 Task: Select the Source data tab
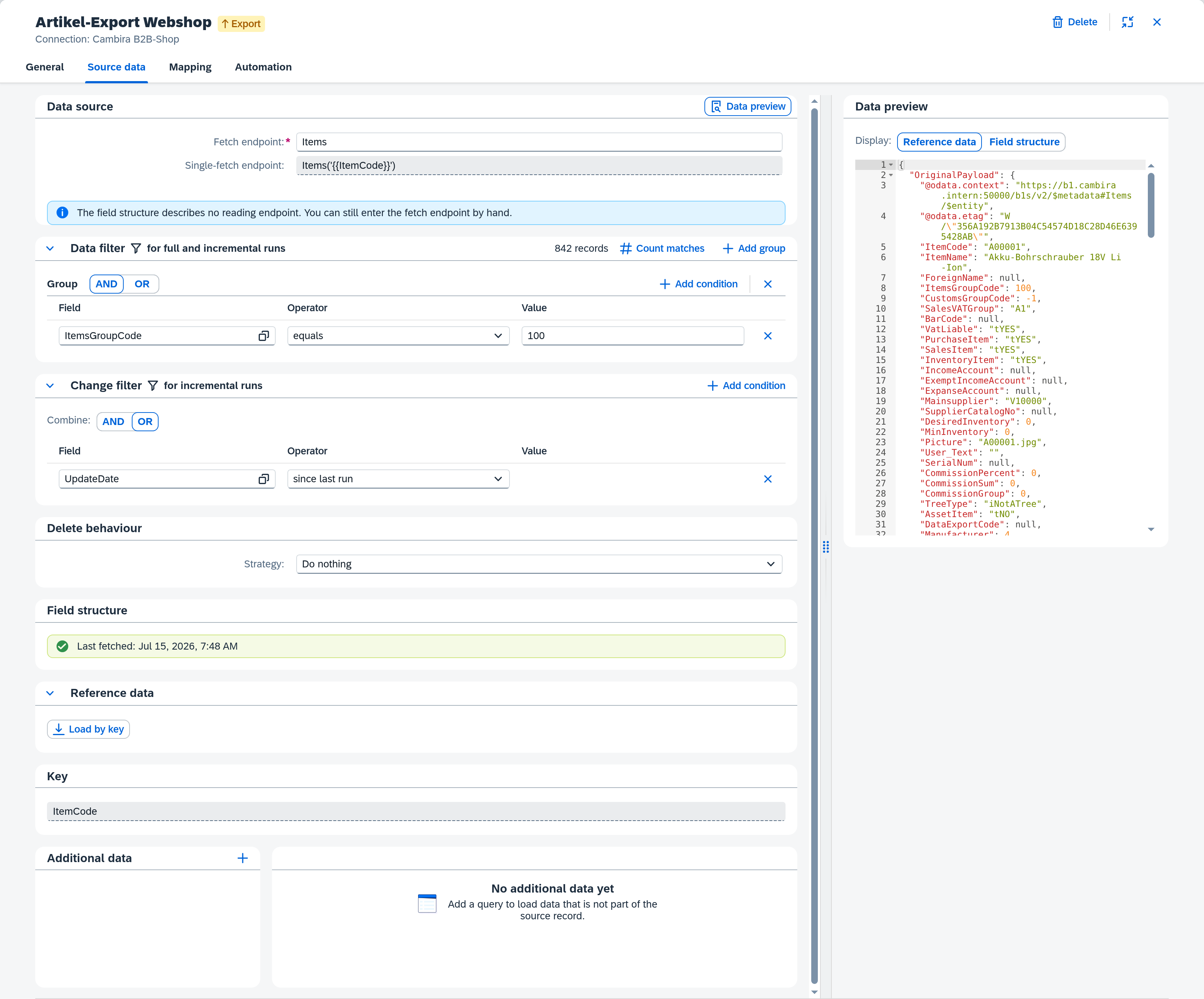[116, 67]
